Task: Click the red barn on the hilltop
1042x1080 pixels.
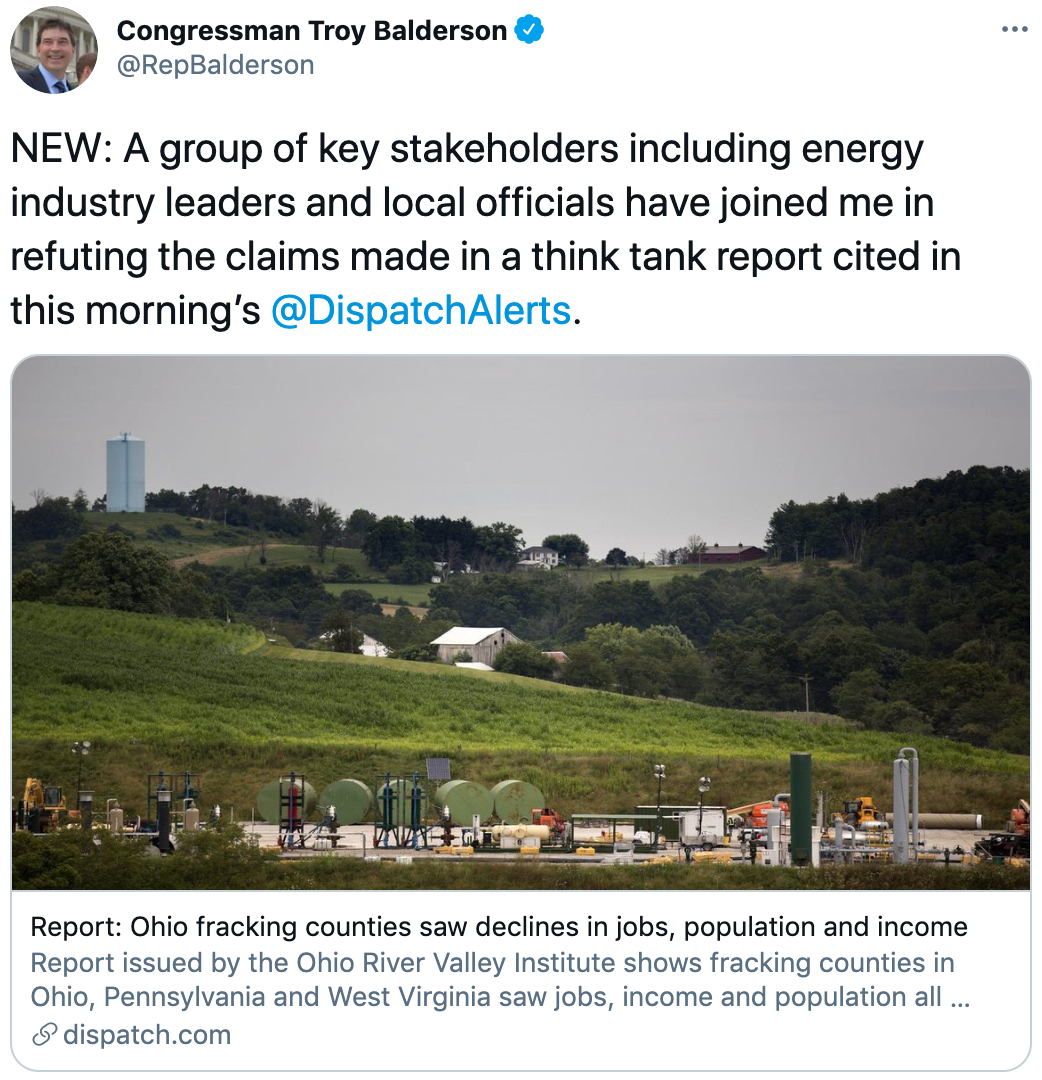Action: [731, 553]
